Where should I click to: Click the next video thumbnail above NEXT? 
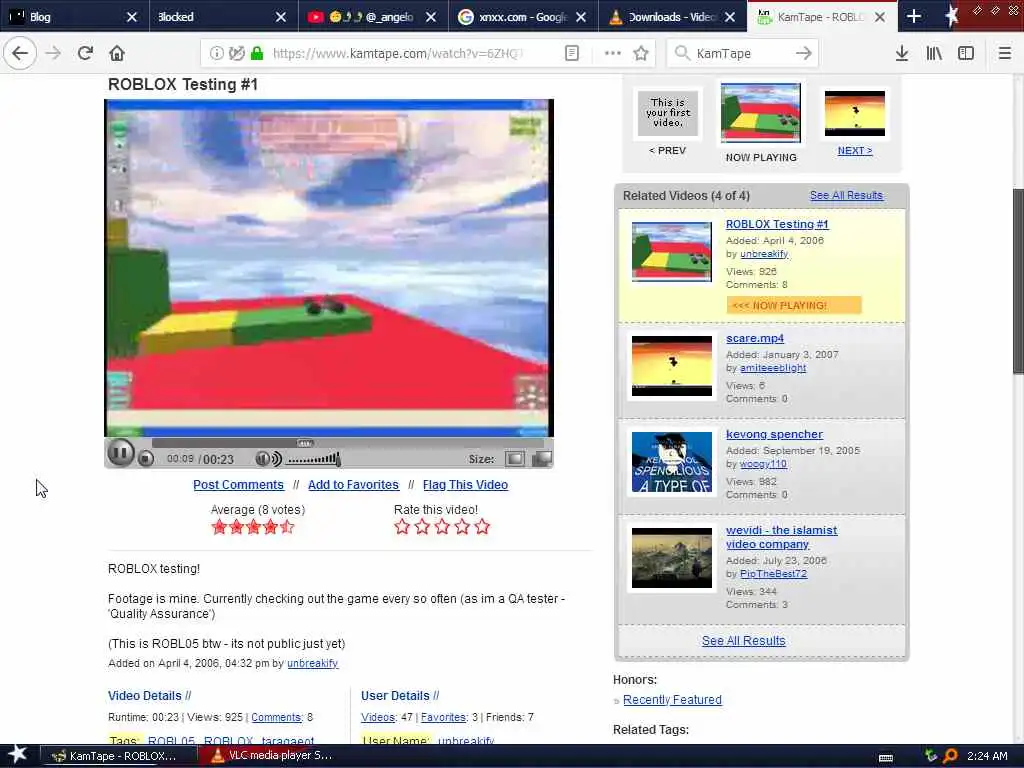(855, 113)
